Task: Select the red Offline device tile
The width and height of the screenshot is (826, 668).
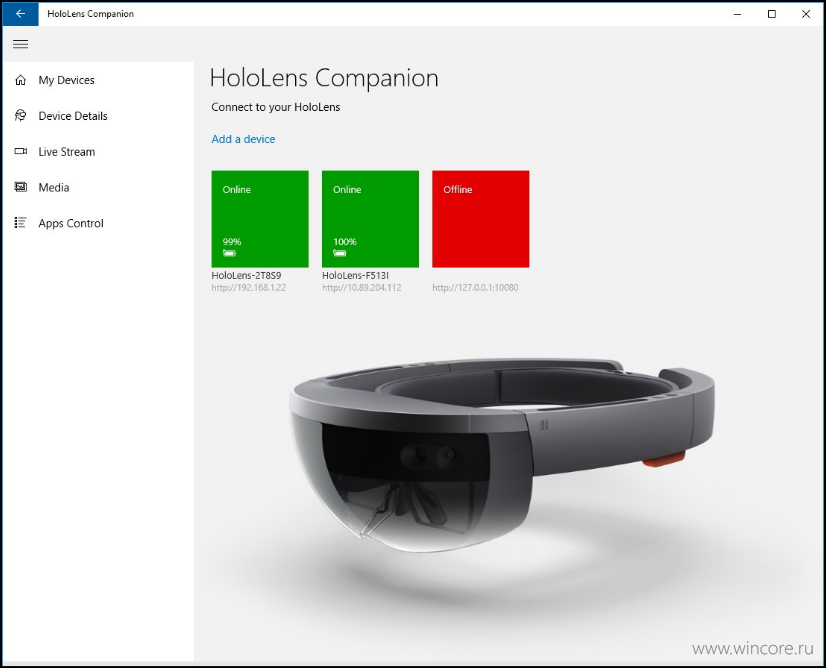Action: pyautogui.click(x=480, y=219)
